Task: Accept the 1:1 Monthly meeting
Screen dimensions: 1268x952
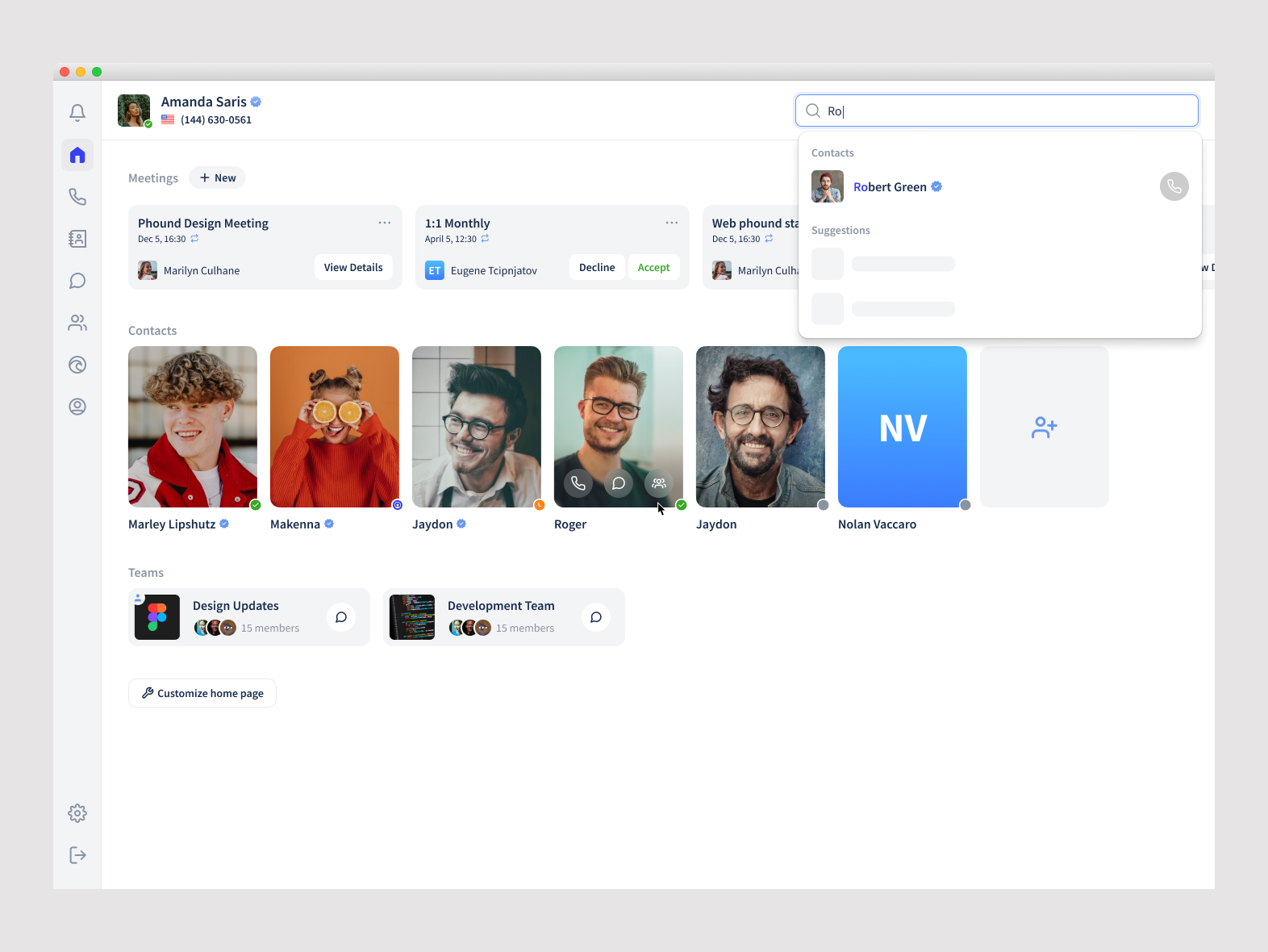Action: tap(653, 267)
